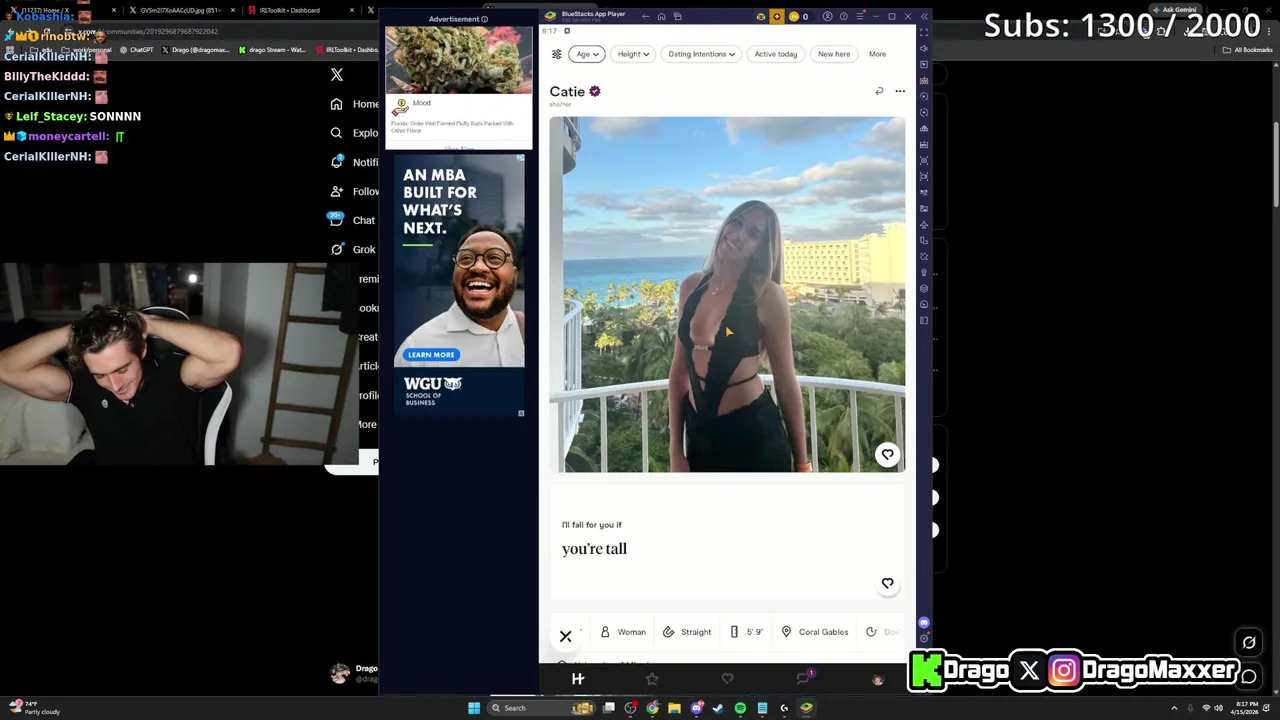This screenshot has width=1280, height=720.
Task: Open the three-dot menu on Catie's profile
Action: [900, 91]
